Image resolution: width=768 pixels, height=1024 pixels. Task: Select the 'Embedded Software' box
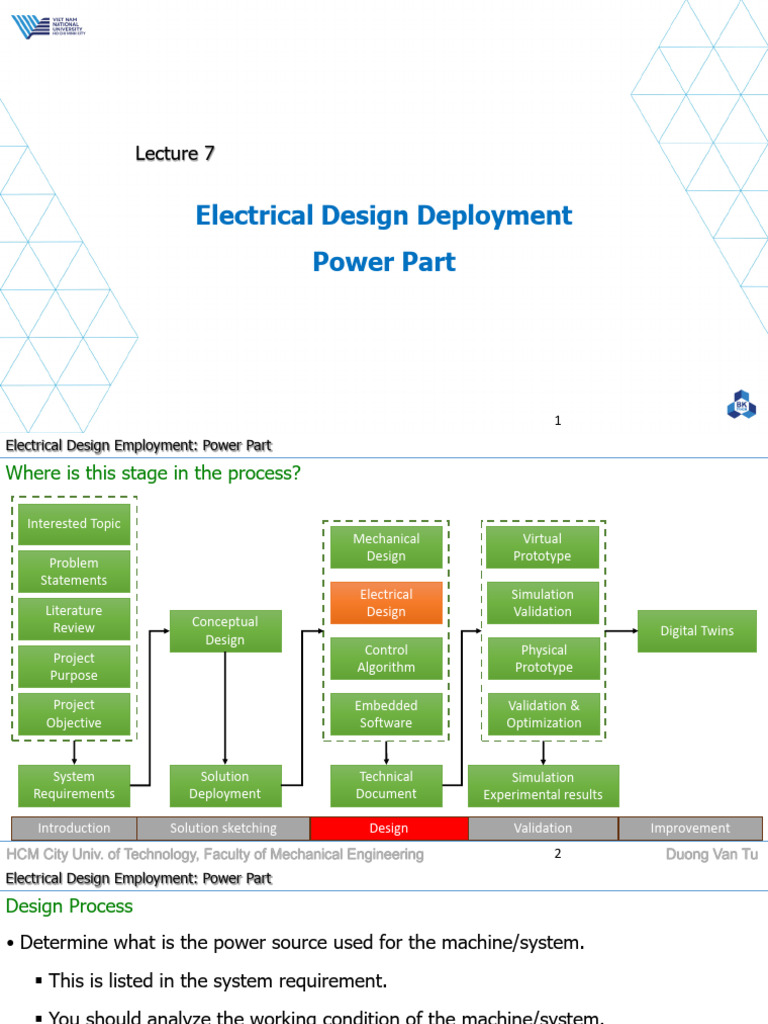click(386, 714)
